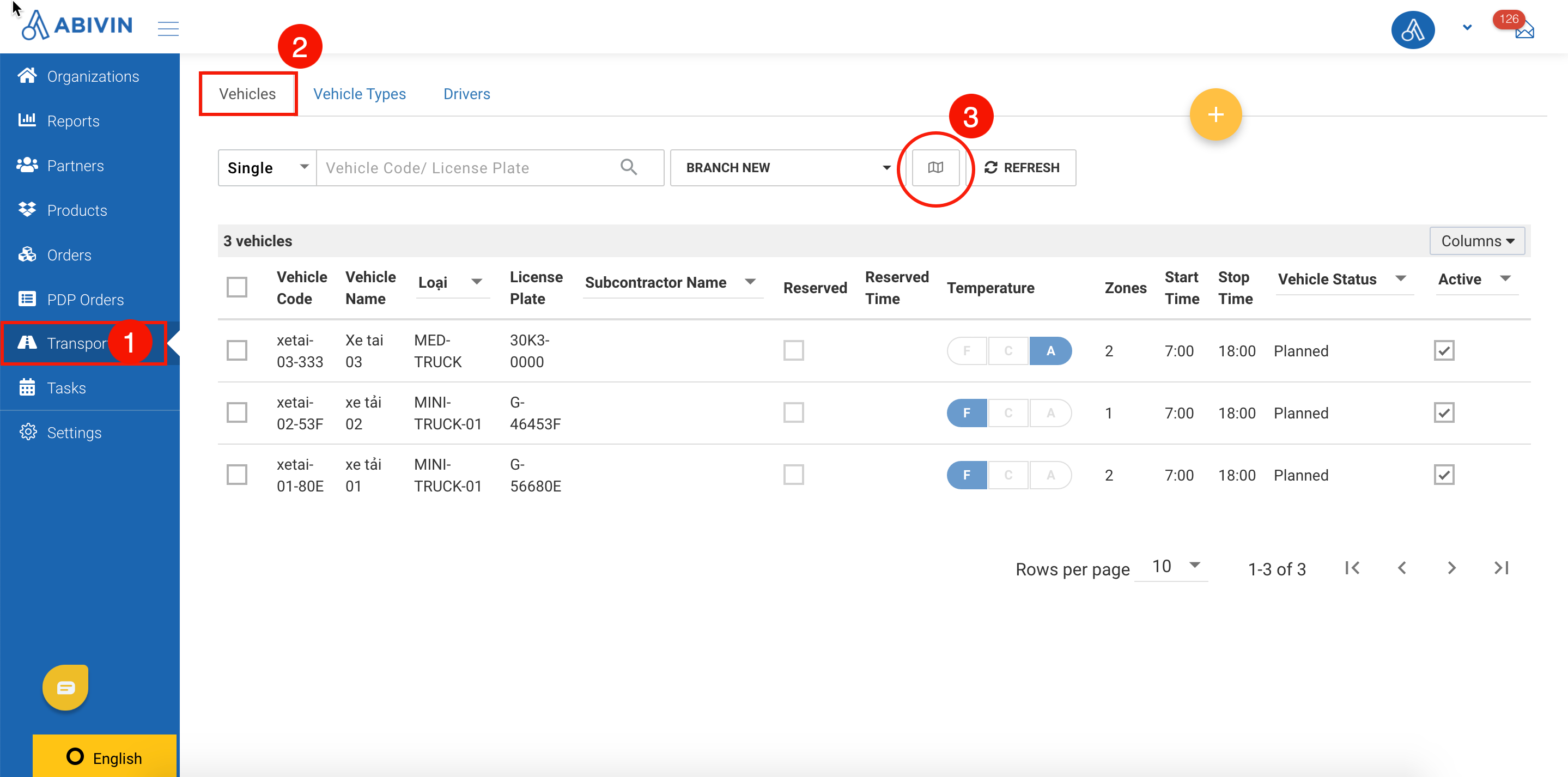
Task: Open the user profile avatar
Action: [x=1413, y=29]
